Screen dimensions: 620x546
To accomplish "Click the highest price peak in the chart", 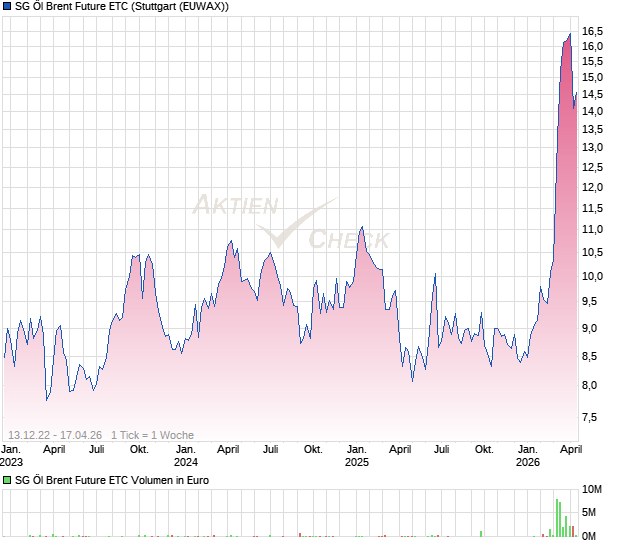I will click(570, 34).
